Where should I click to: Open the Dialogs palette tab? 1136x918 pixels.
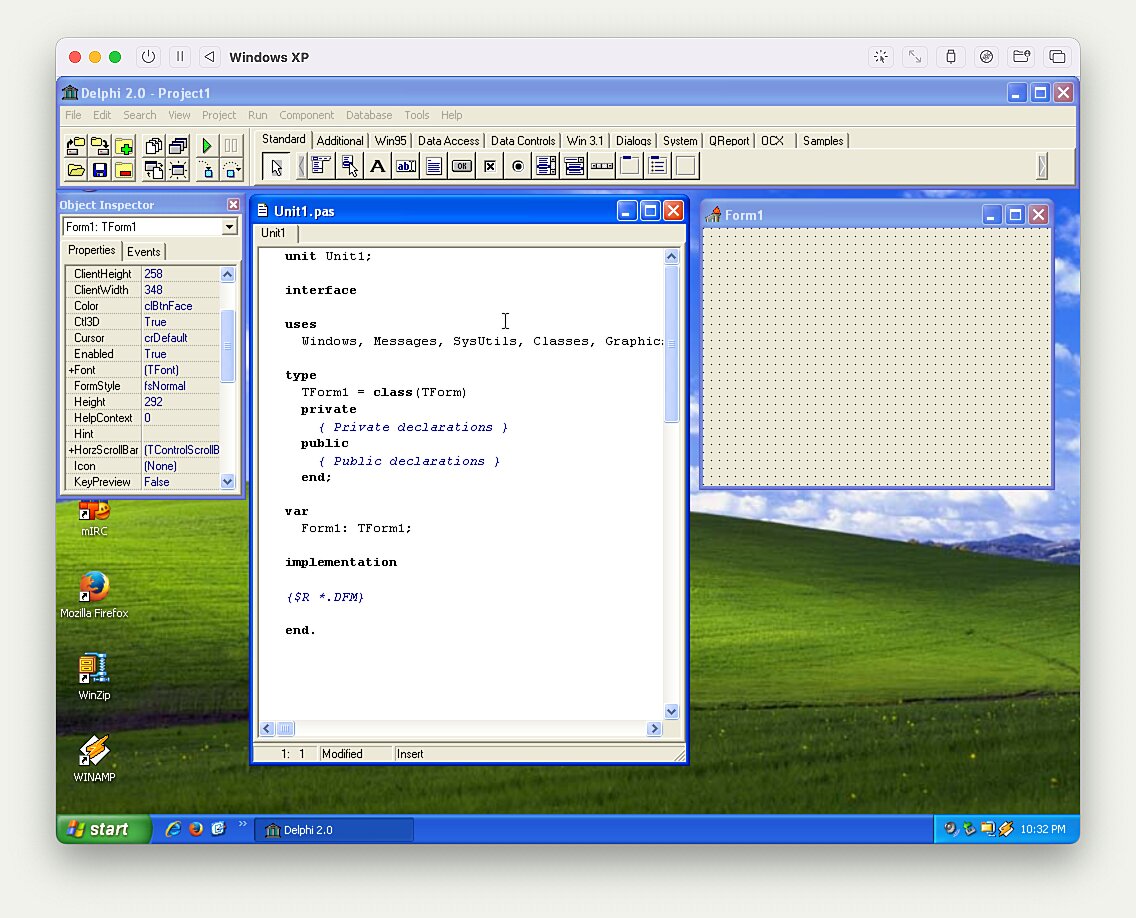pyautogui.click(x=633, y=141)
